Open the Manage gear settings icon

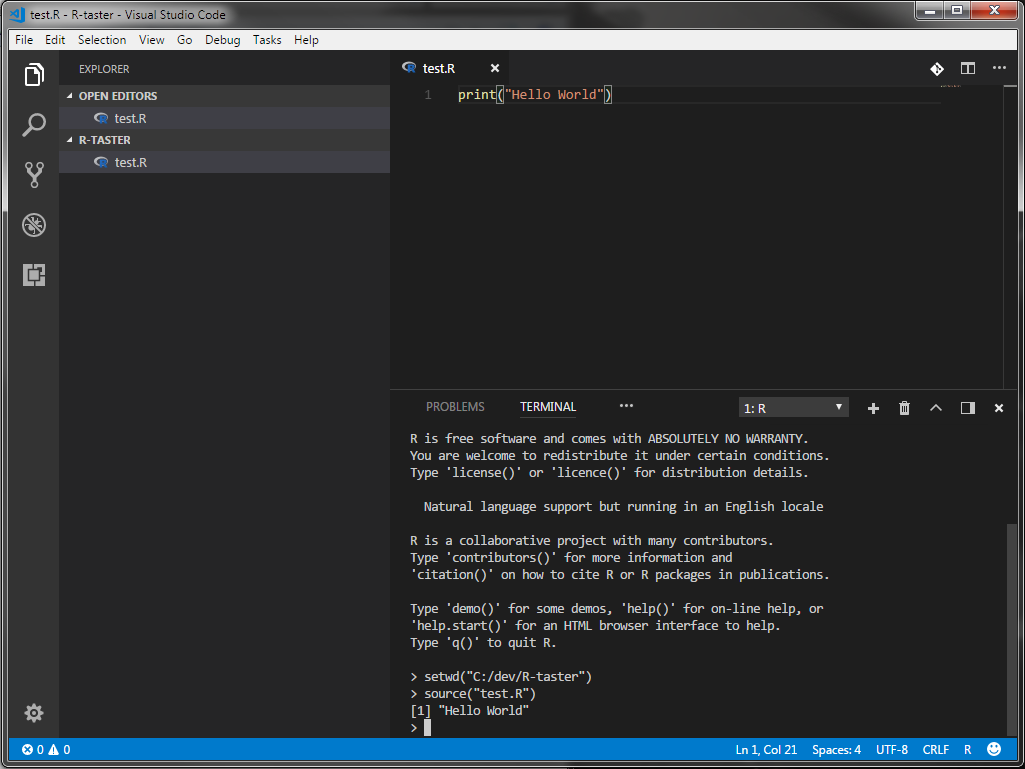point(34,713)
